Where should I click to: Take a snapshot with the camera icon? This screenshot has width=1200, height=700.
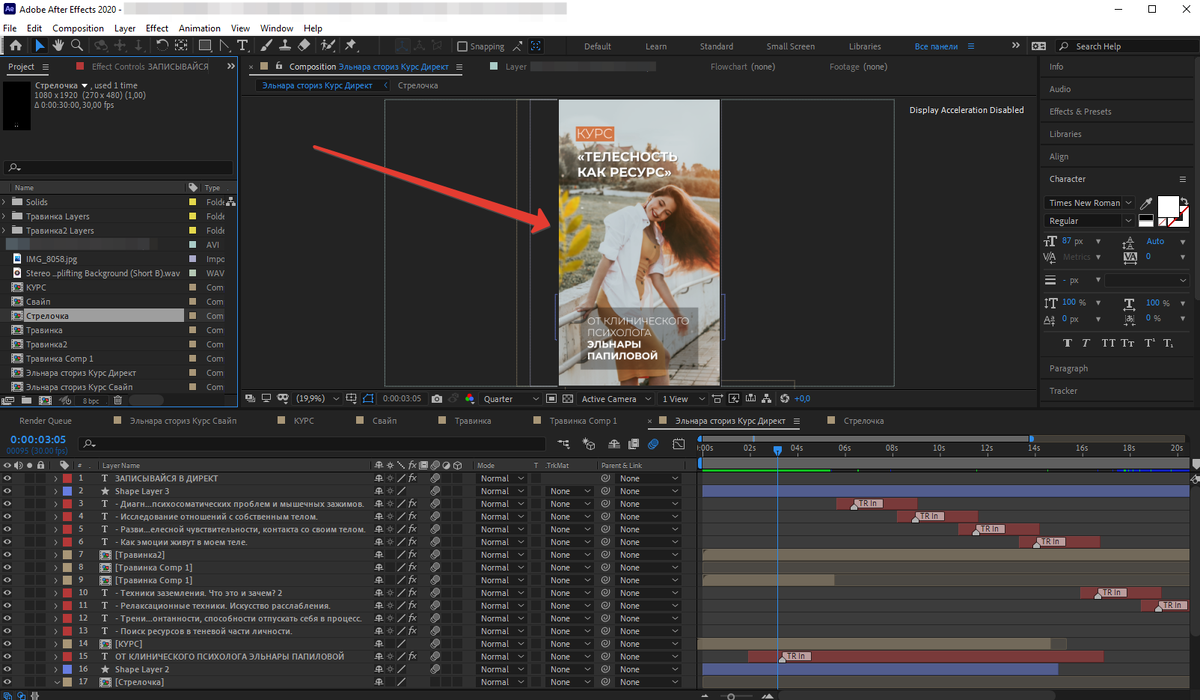437,398
